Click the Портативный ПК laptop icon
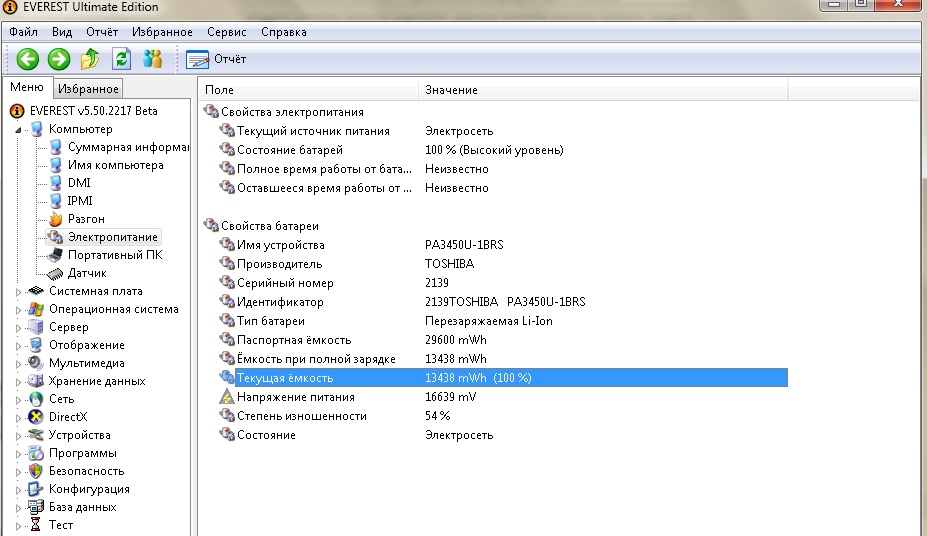The image size is (927, 536). click(x=55, y=255)
